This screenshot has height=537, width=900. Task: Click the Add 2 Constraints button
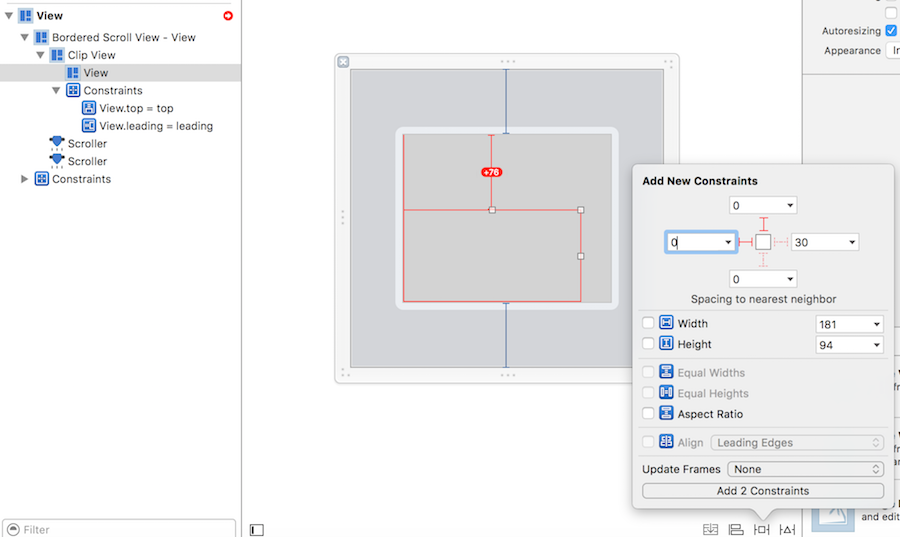[x=763, y=491]
